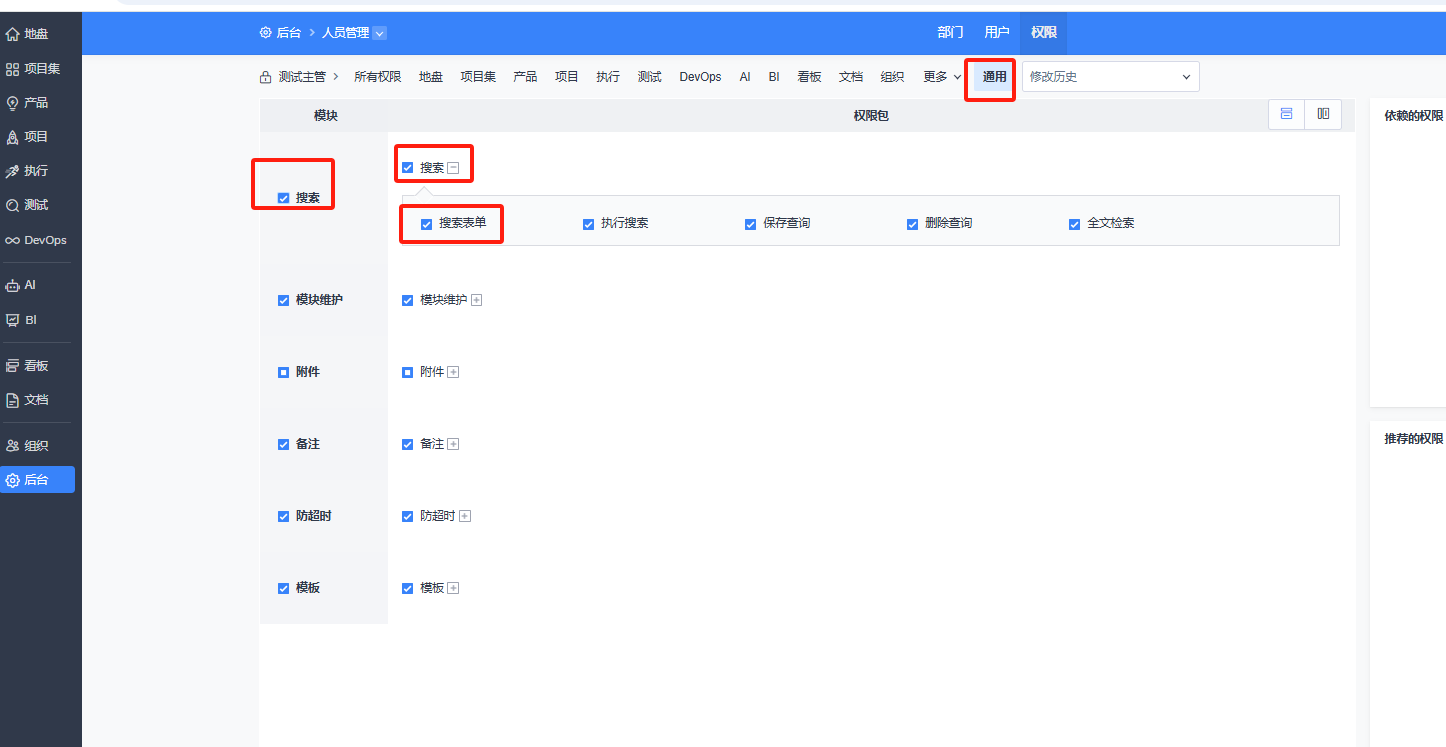Select the AI permission tab
This screenshot has height=747, width=1446.
(x=745, y=77)
